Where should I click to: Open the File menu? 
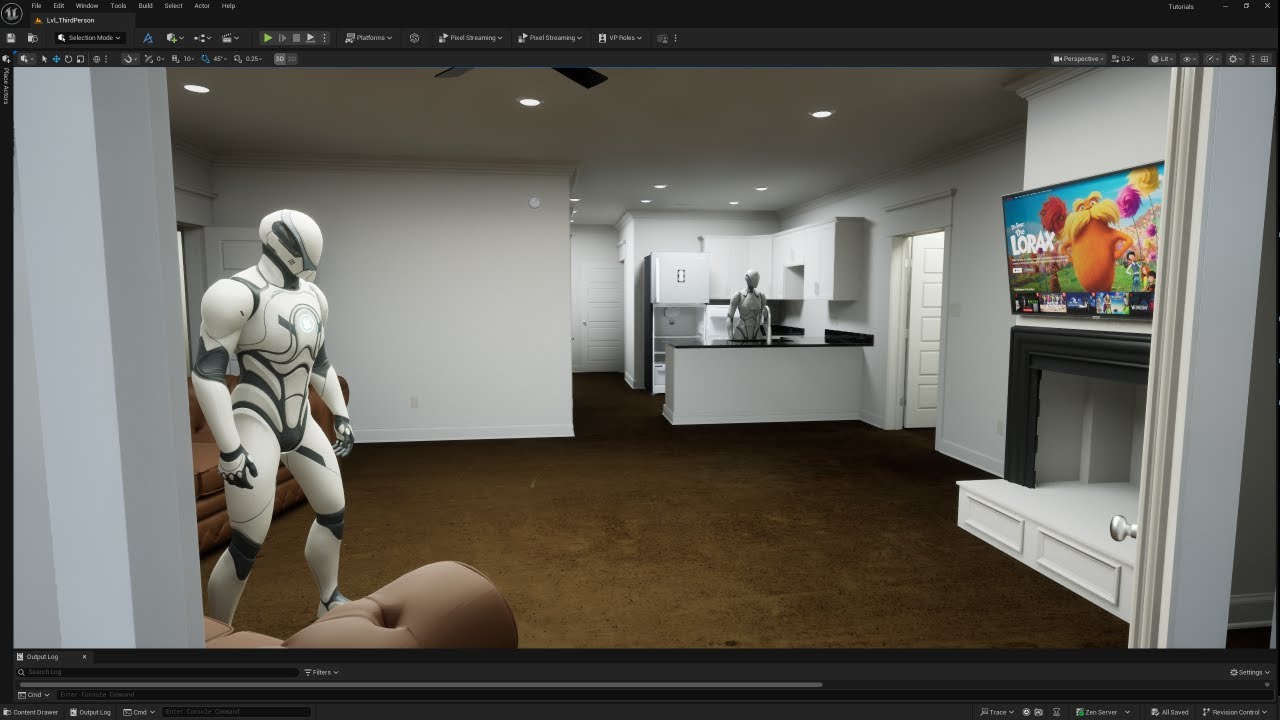pos(36,6)
